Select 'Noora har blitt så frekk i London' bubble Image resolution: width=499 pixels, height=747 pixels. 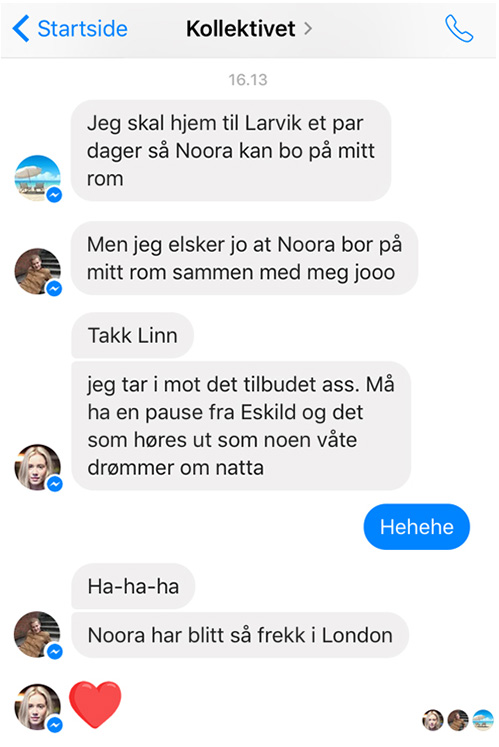[x=240, y=636]
